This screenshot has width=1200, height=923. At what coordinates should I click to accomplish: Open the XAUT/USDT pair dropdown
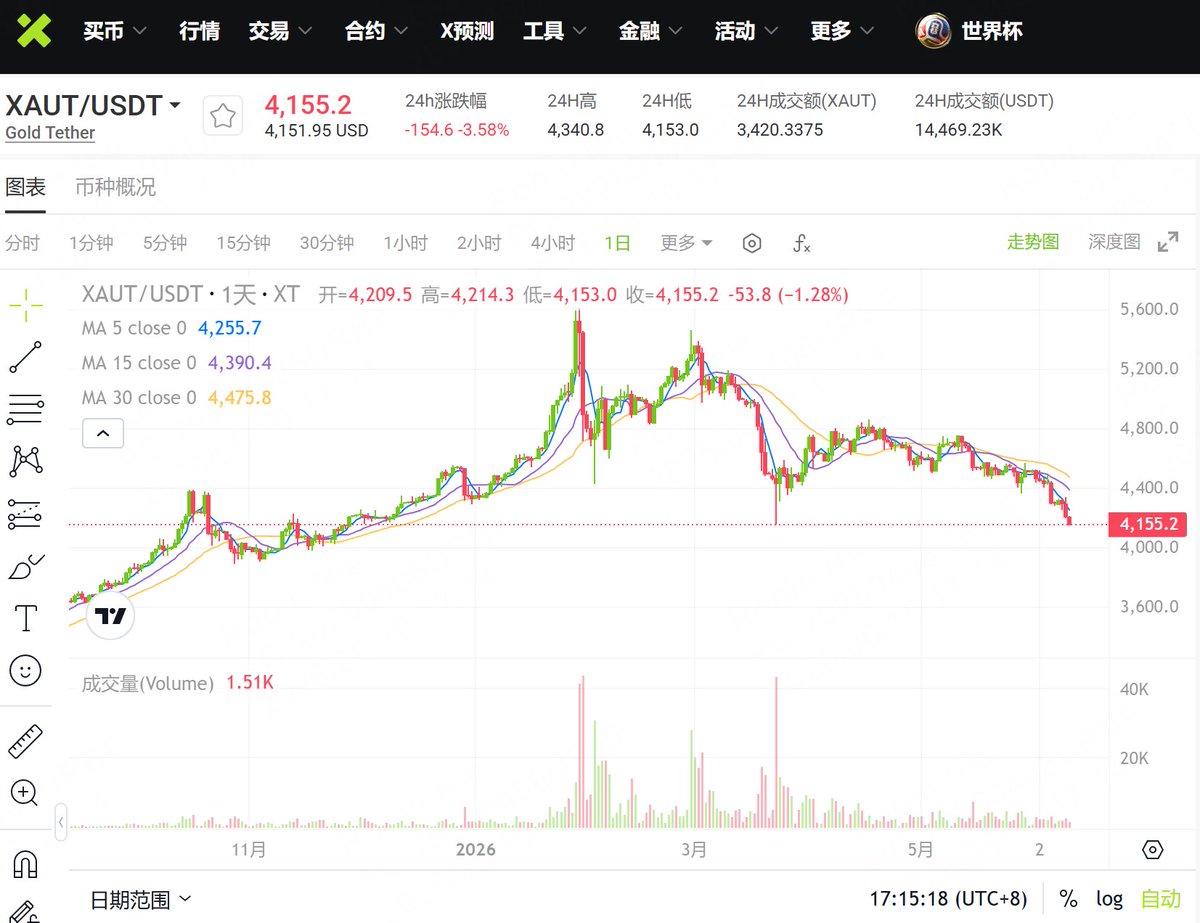175,105
